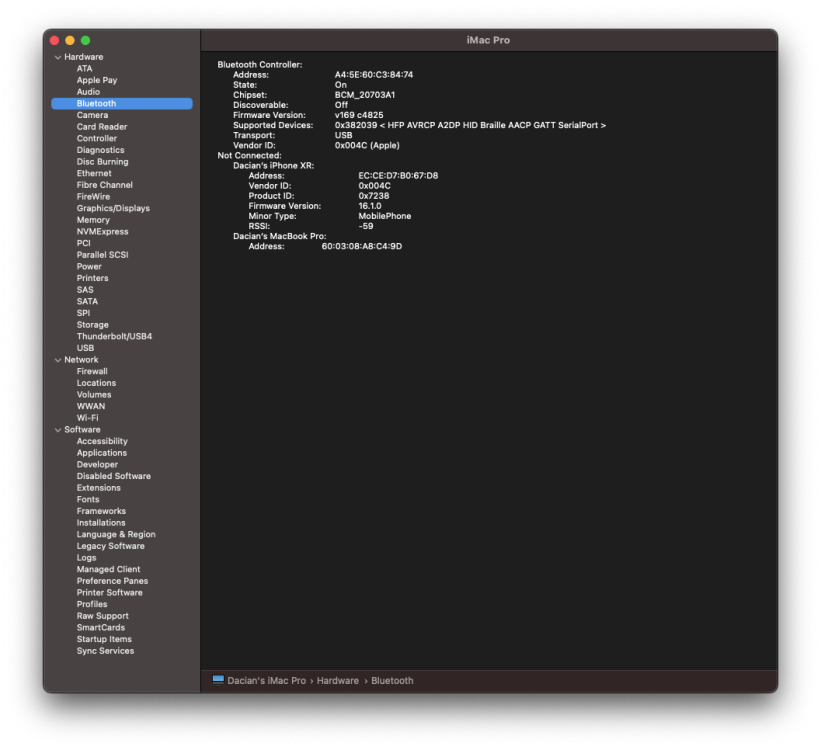Screen dimensions: 821x750
Task: Select Ethernet in the sidebar
Action: (x=94, y=173)
